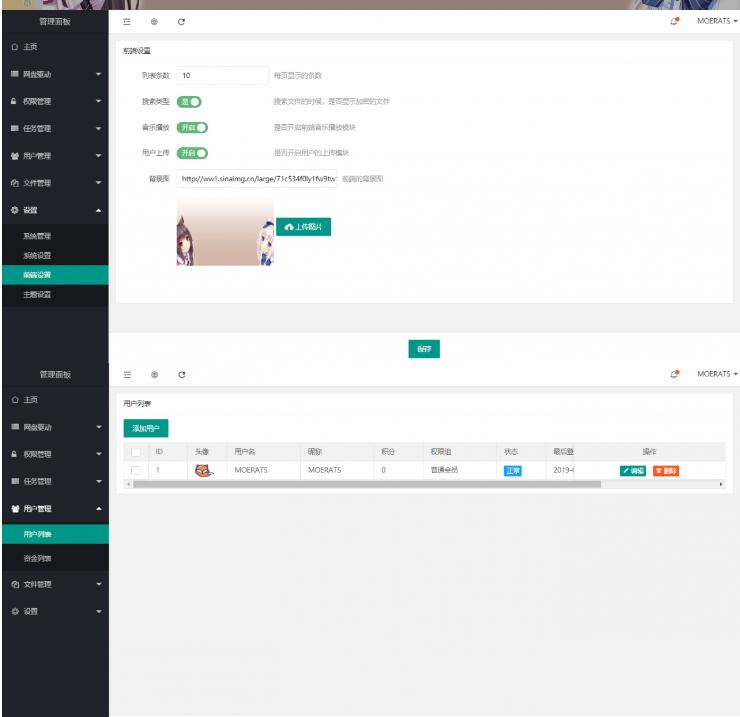Disable the 用户上传 switch
740x717 pixels.
click(192, 153)
